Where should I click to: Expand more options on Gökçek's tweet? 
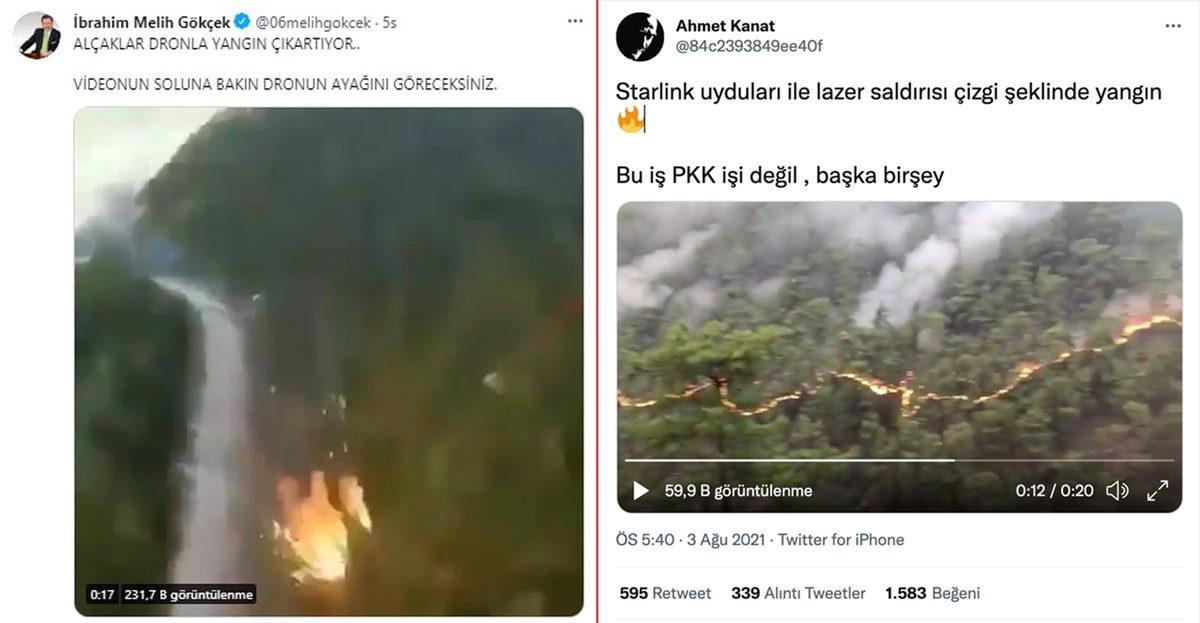[x=575, y=21]
